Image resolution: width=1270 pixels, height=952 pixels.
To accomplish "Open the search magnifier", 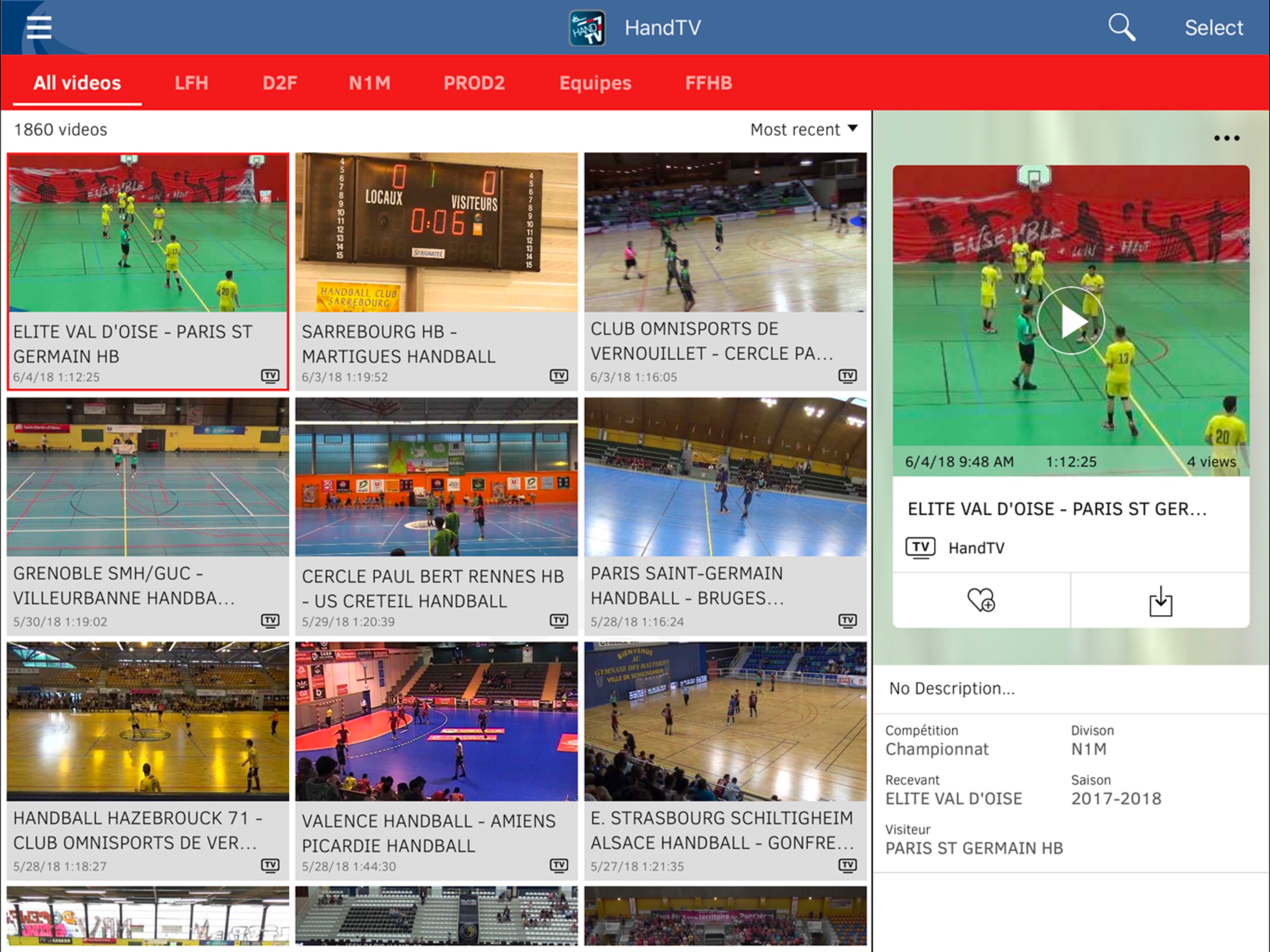I will pos(1121,27).
